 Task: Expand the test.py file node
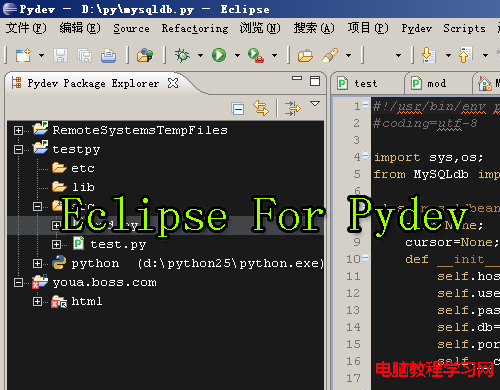pos(56,245)
